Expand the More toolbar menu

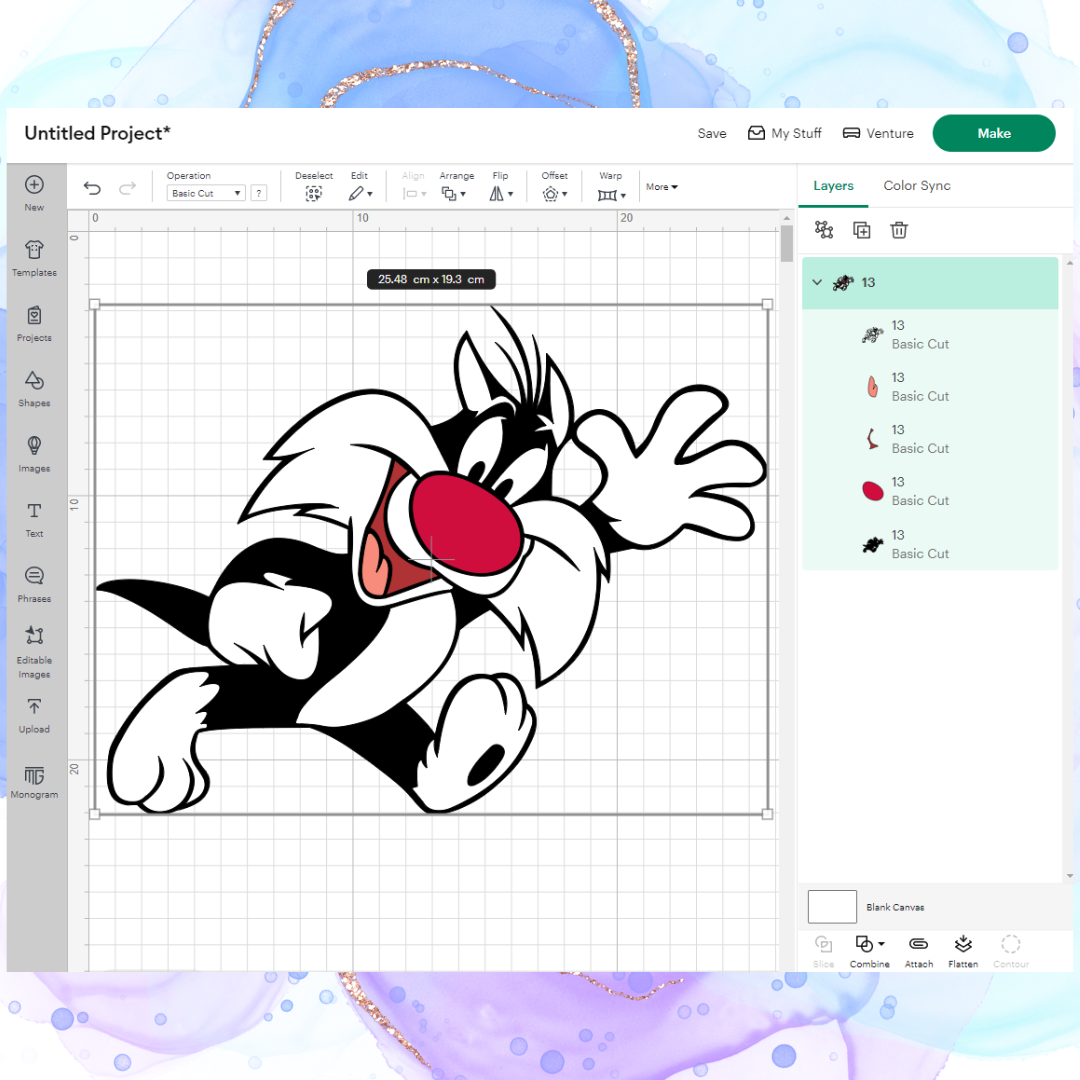662,187
